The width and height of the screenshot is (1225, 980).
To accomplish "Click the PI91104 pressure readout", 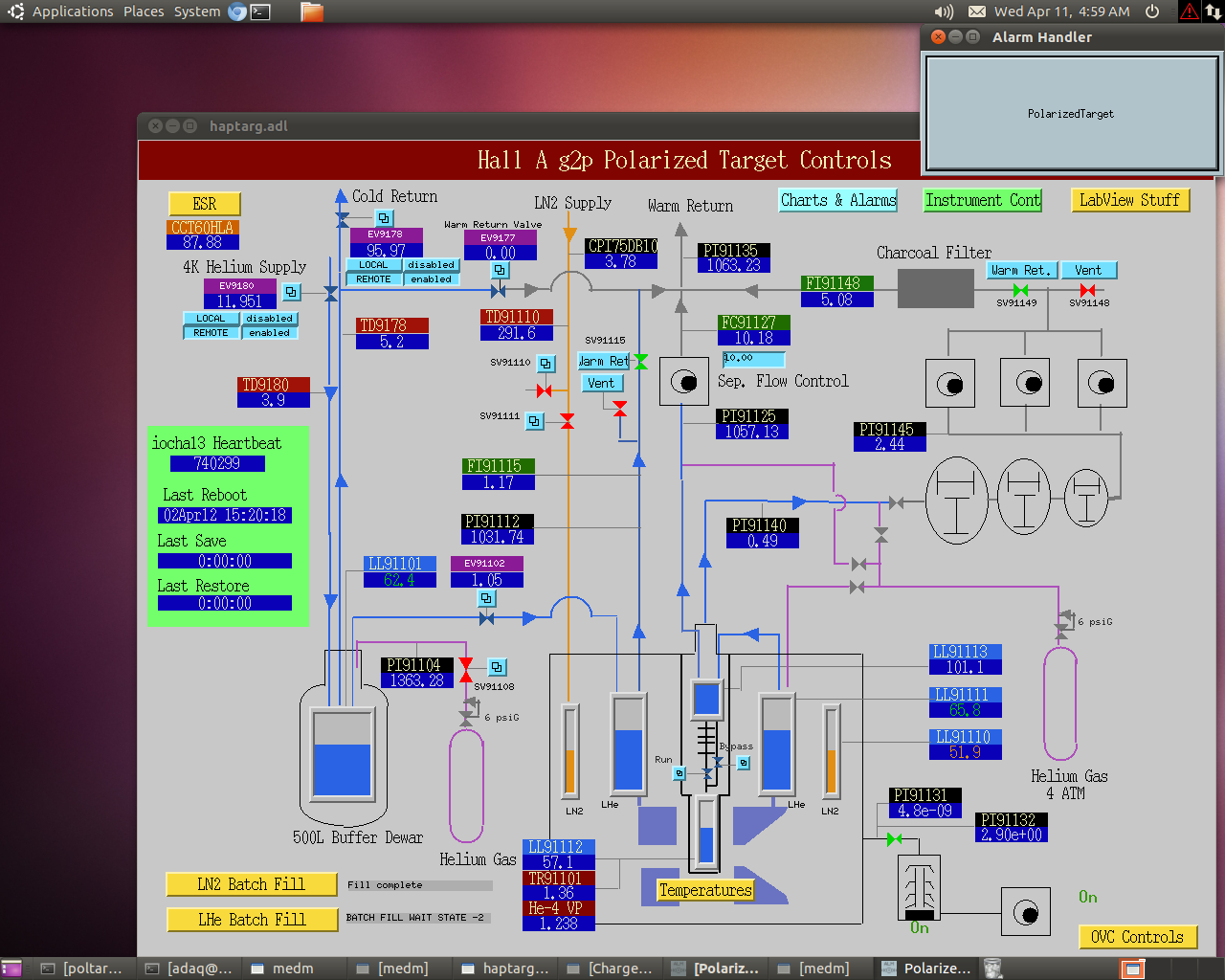I will pyautogui.click(x=417, y=680).
